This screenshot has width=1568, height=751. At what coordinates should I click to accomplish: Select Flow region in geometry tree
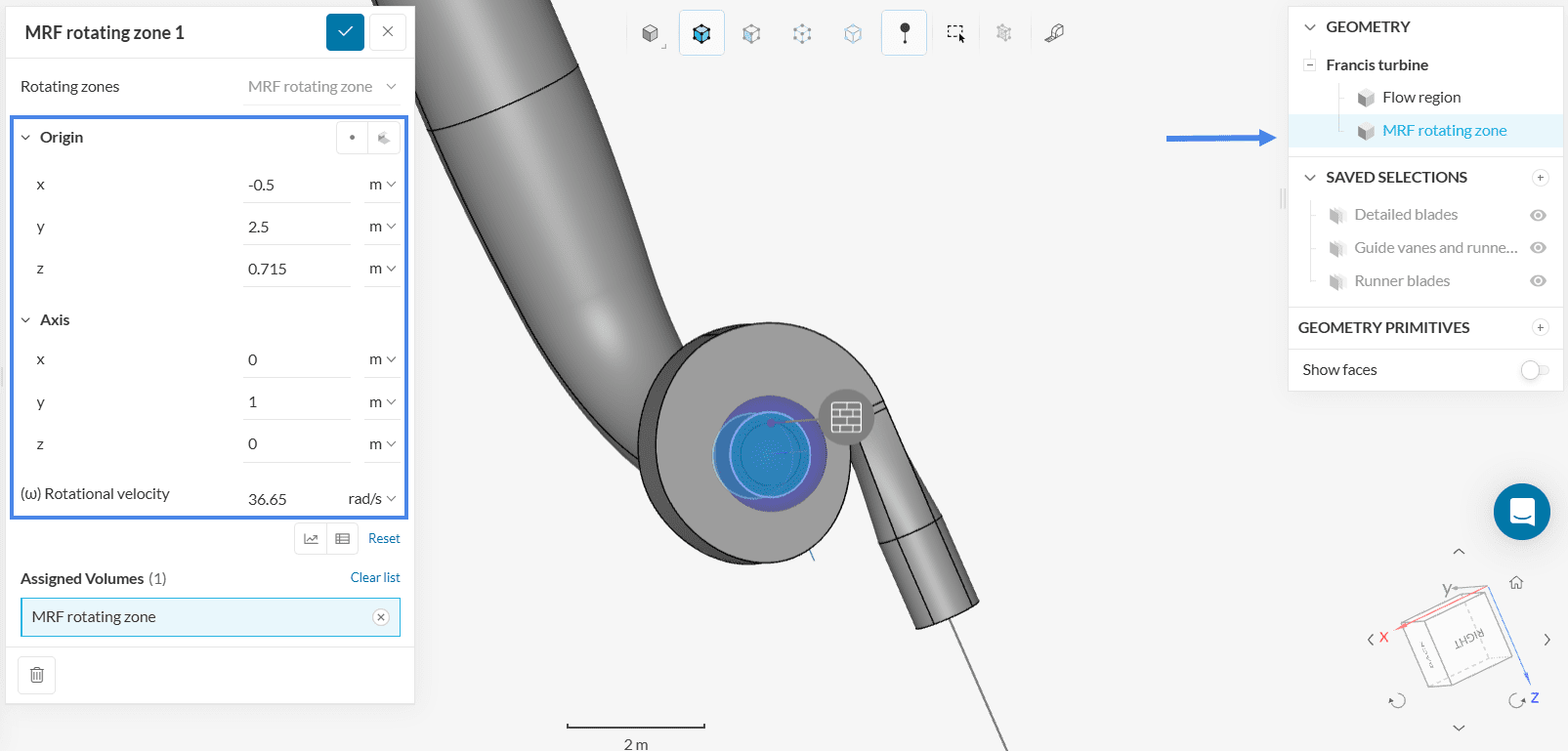coord(1420,98)
